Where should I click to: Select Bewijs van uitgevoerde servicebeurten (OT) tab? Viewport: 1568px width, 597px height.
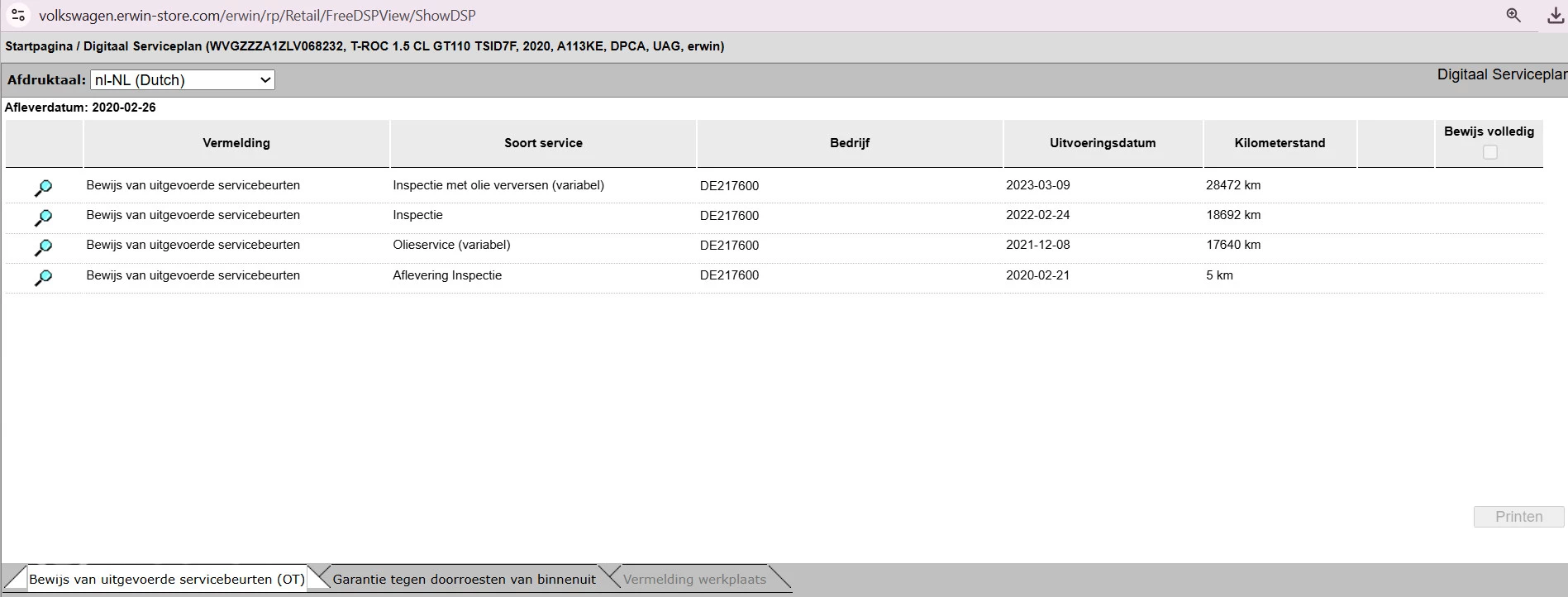[167, 579]
